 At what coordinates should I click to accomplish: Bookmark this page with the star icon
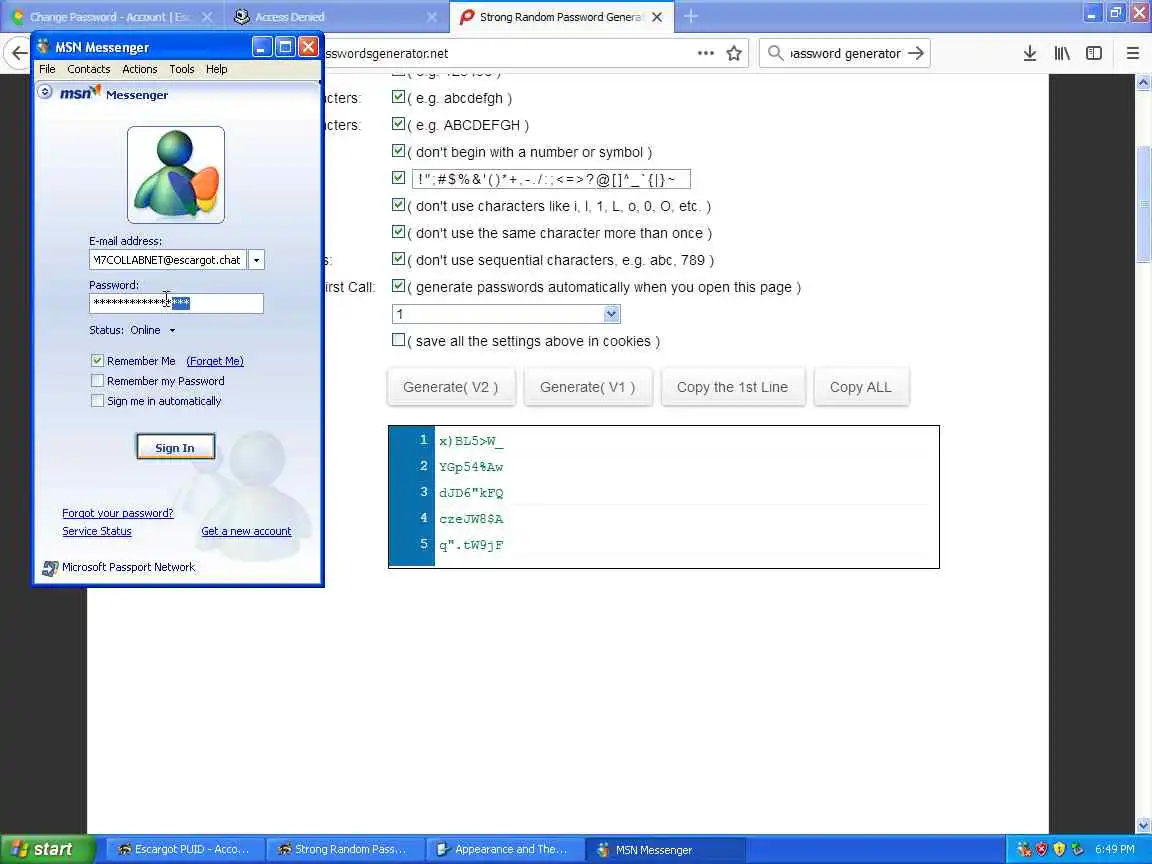[x=733, y=53]
